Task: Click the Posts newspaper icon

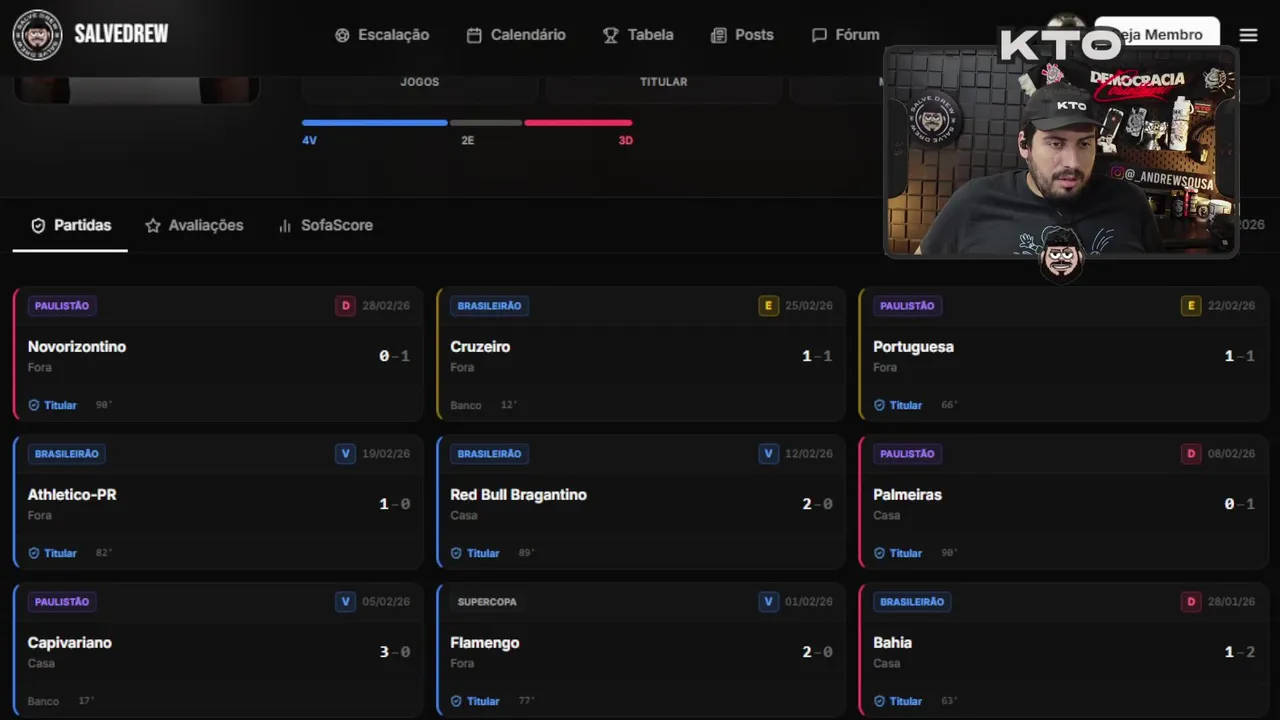Action: point(718,35)
